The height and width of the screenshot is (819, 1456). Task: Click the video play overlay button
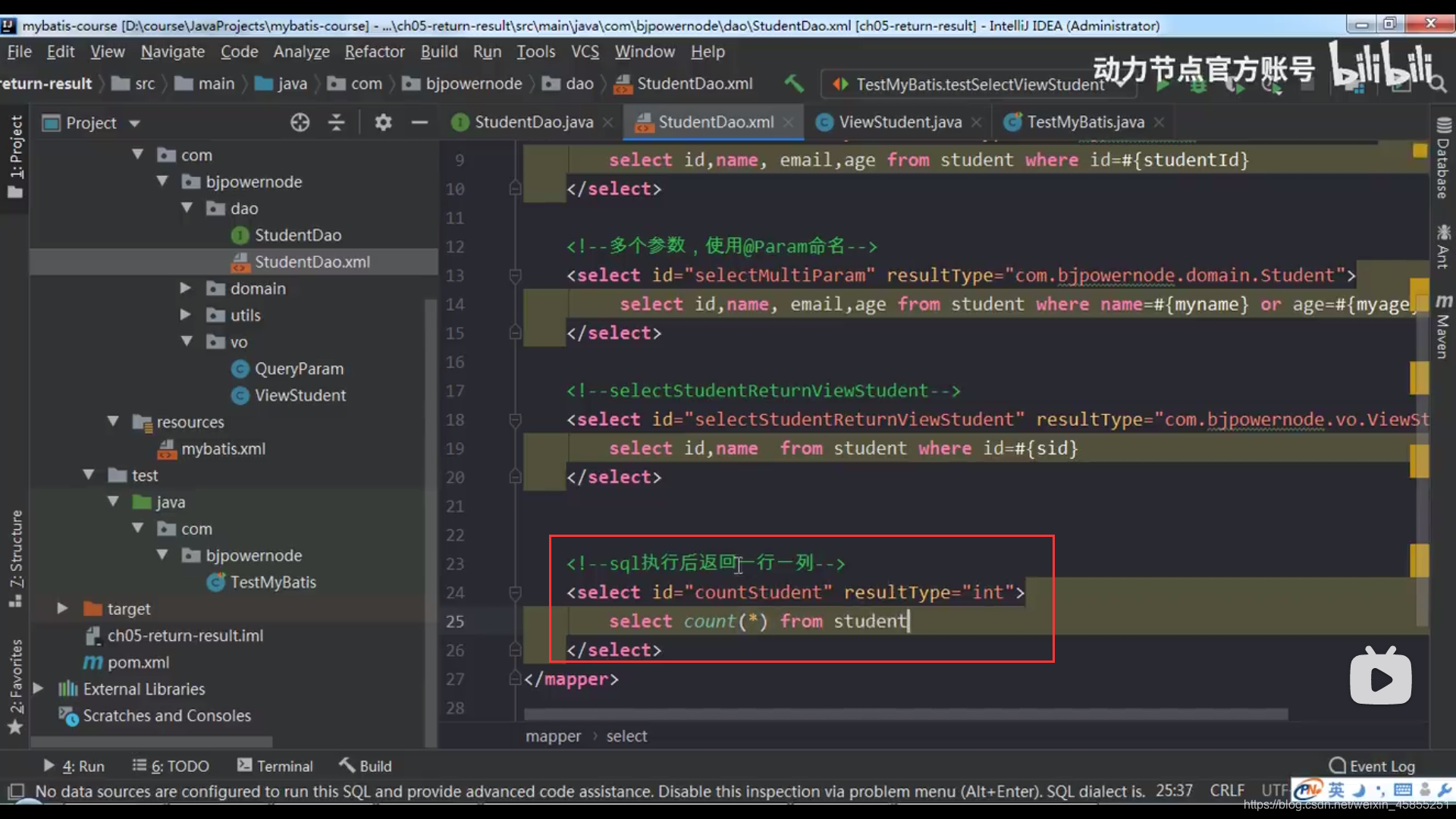tap(1380, 677)
